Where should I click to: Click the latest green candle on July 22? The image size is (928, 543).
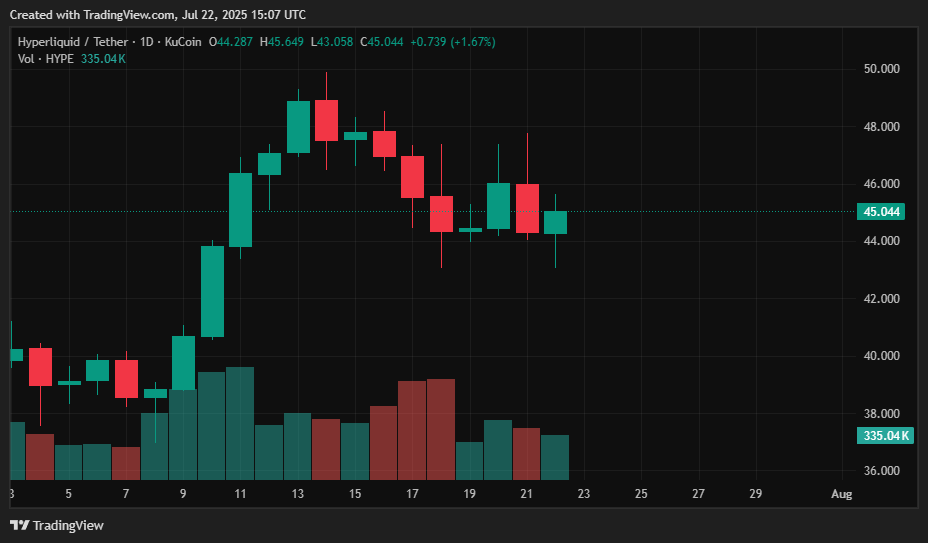pyautogui.click(x=555, y=222)
